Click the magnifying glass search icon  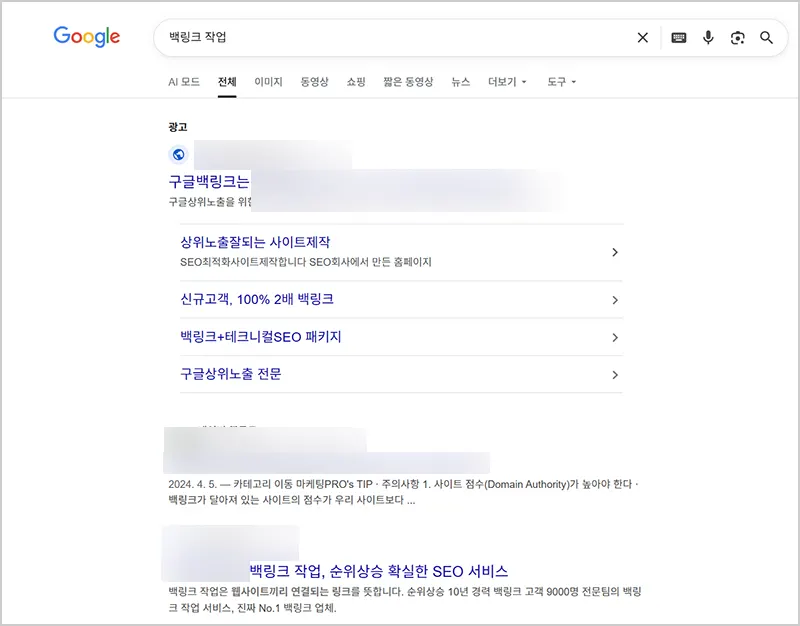click(767, 38)
